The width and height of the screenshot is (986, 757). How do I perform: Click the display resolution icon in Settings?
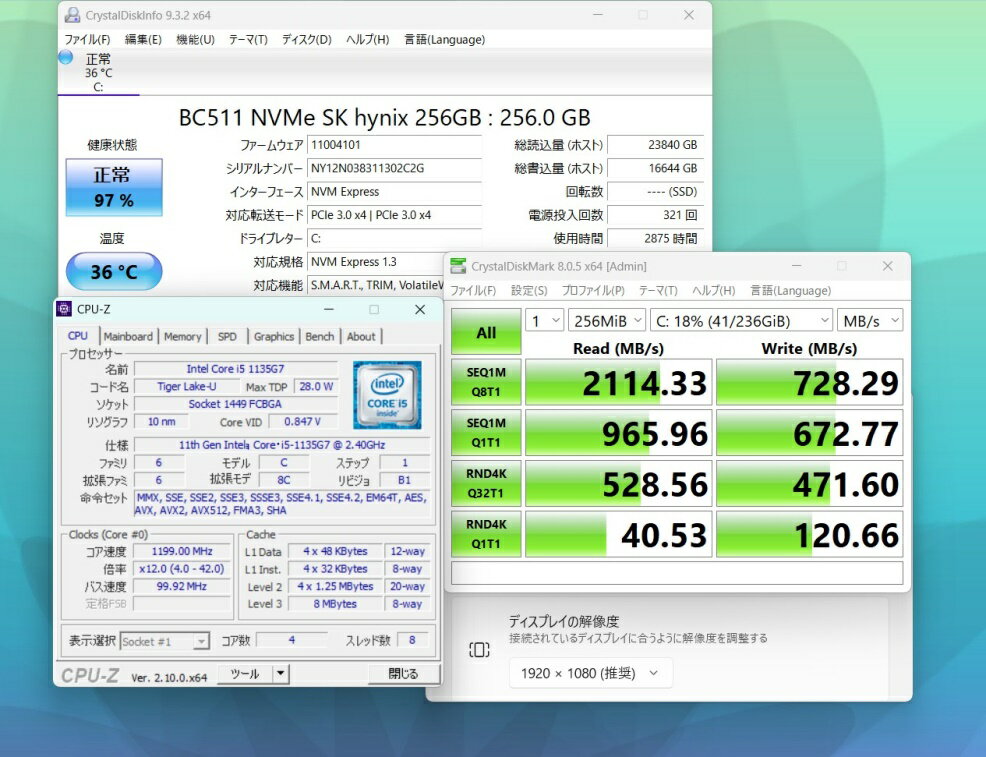click(479, 650)
